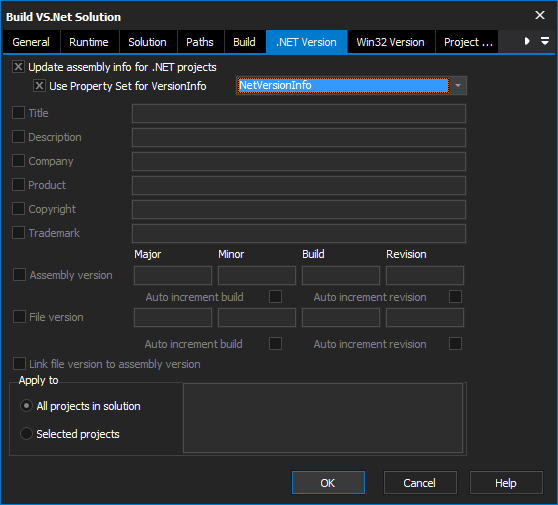Click Assembly version Minor field
This screenshot has width=558, height=505.
pos(257,275)
